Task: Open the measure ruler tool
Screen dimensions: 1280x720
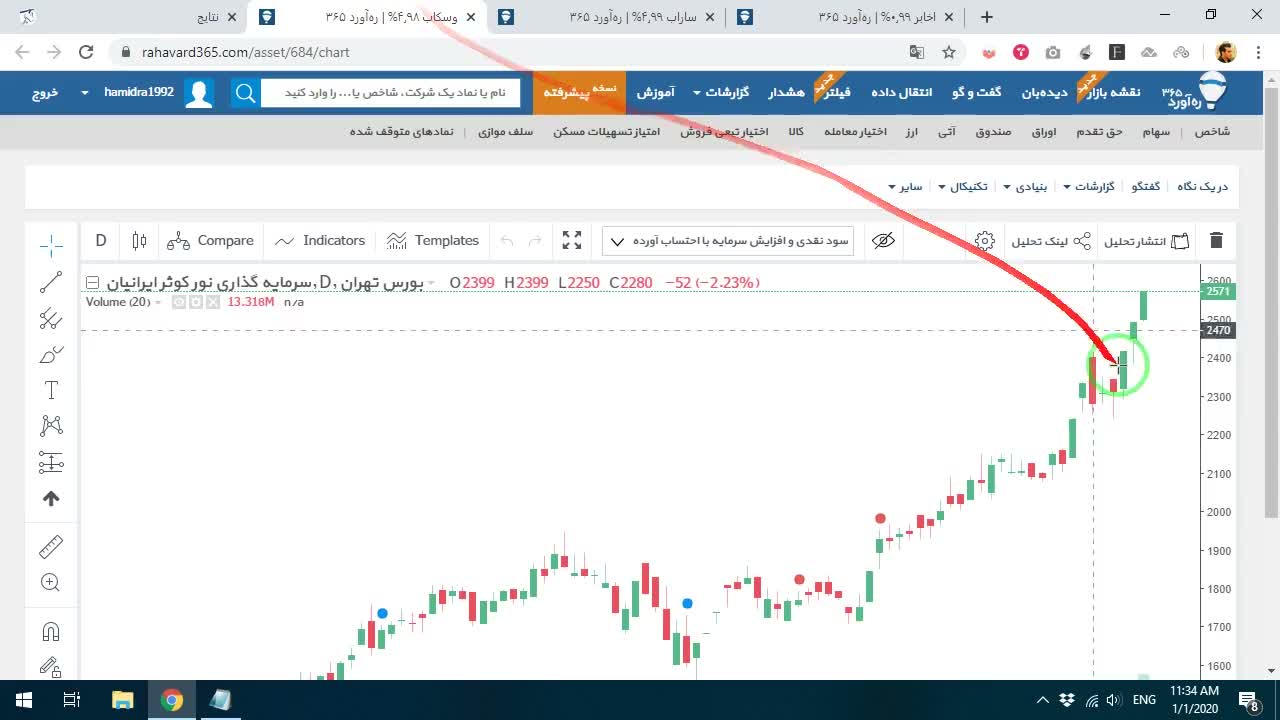Action: pyautogui.click(x=51, y=546)
